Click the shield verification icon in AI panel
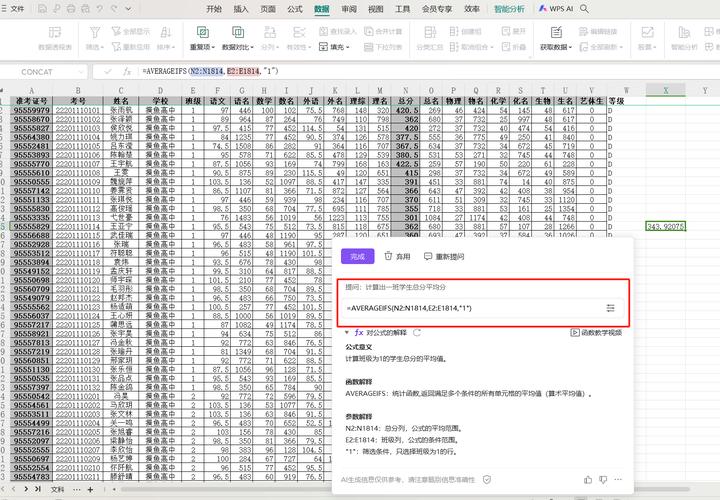Image resolution: width=720 pixels, height=500 pixels. click(487, 480)
